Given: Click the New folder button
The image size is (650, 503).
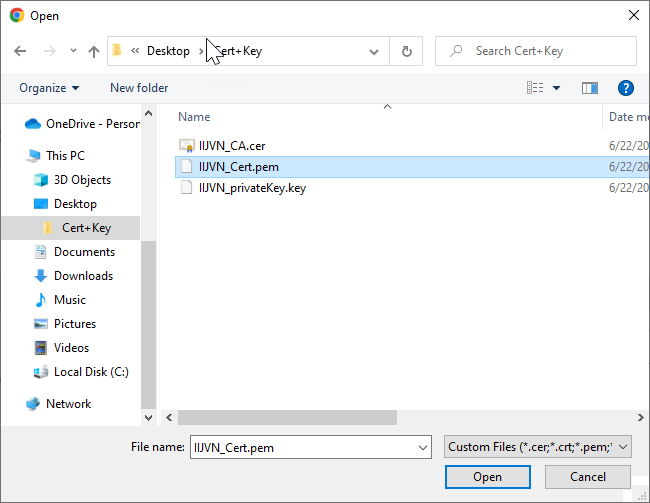Looking at the screenshot, I should coord(139,88).
